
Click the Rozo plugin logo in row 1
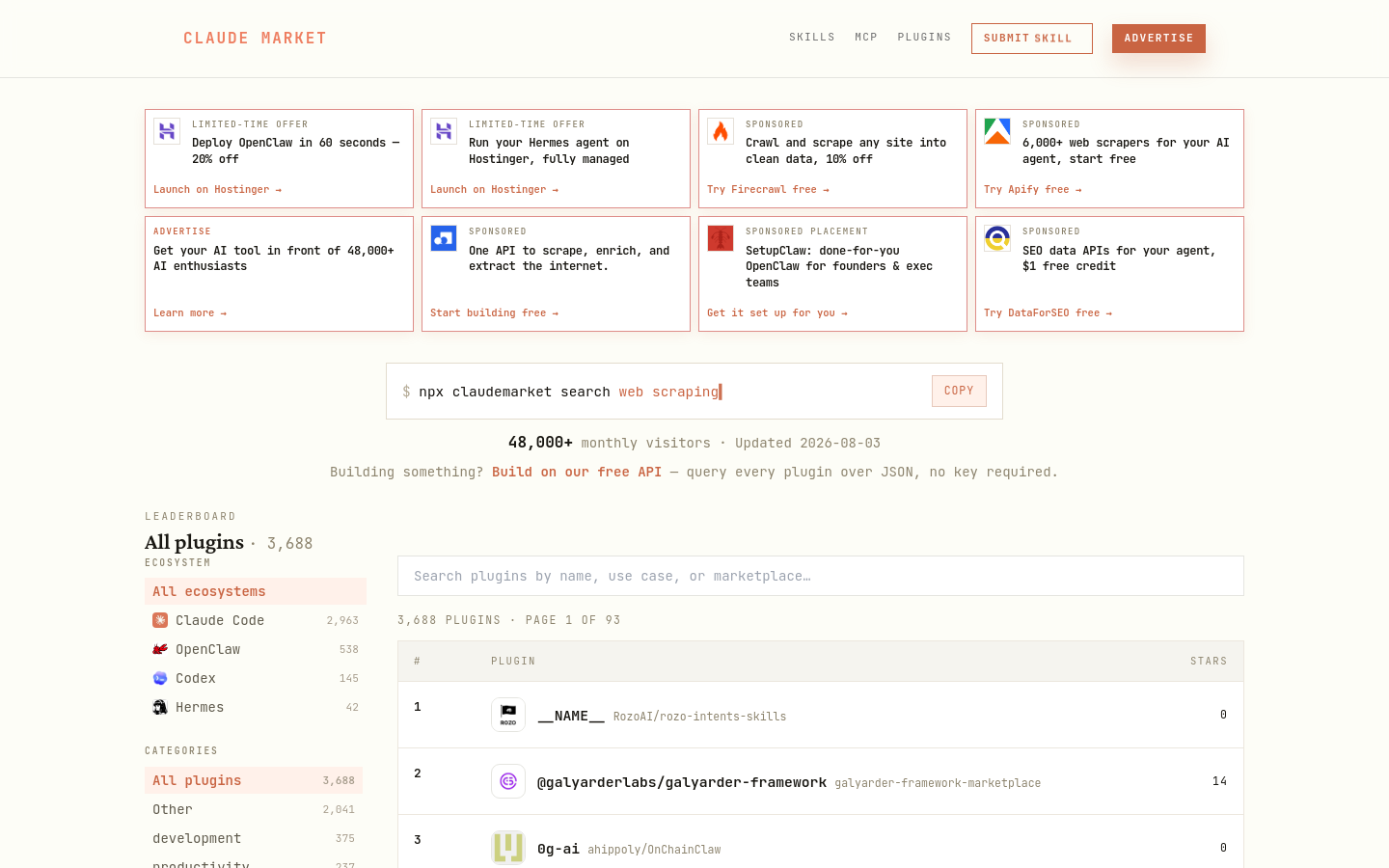508,715
